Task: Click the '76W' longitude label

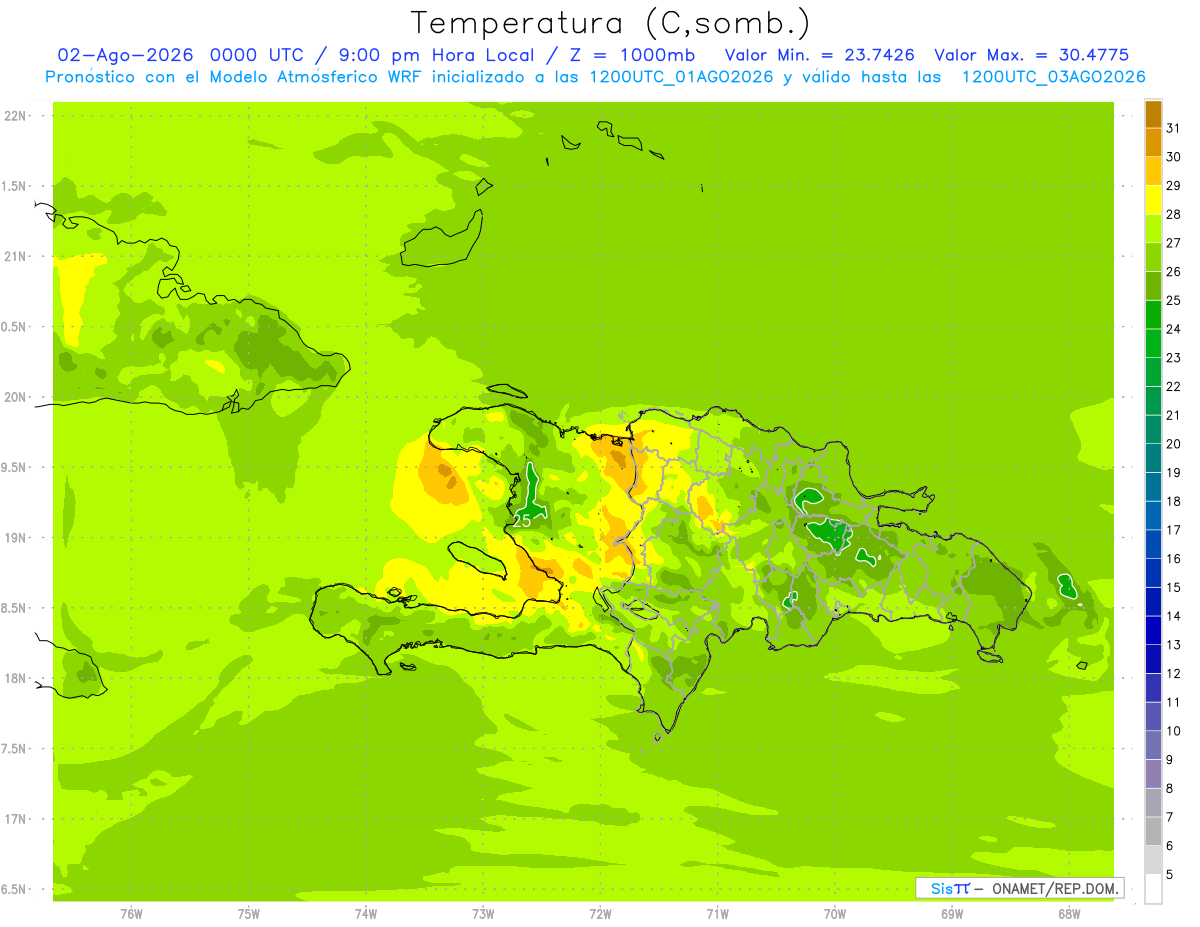Action: (x=131, y=914)
